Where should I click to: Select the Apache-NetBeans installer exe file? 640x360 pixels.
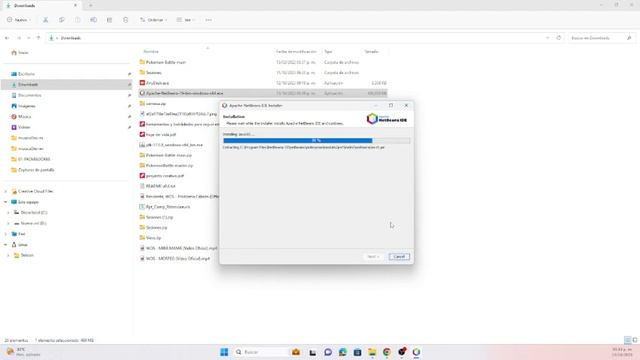(263, 93)
